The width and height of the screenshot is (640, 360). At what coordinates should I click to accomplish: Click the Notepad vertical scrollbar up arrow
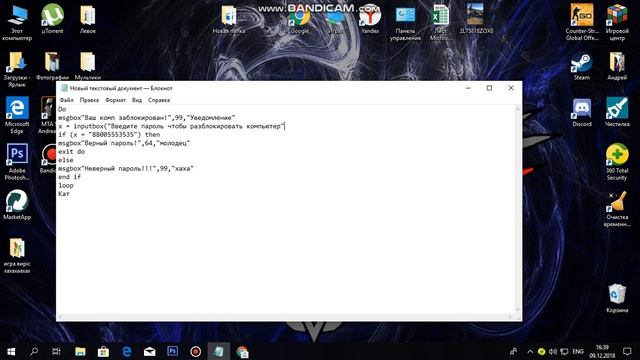(518, 109)
